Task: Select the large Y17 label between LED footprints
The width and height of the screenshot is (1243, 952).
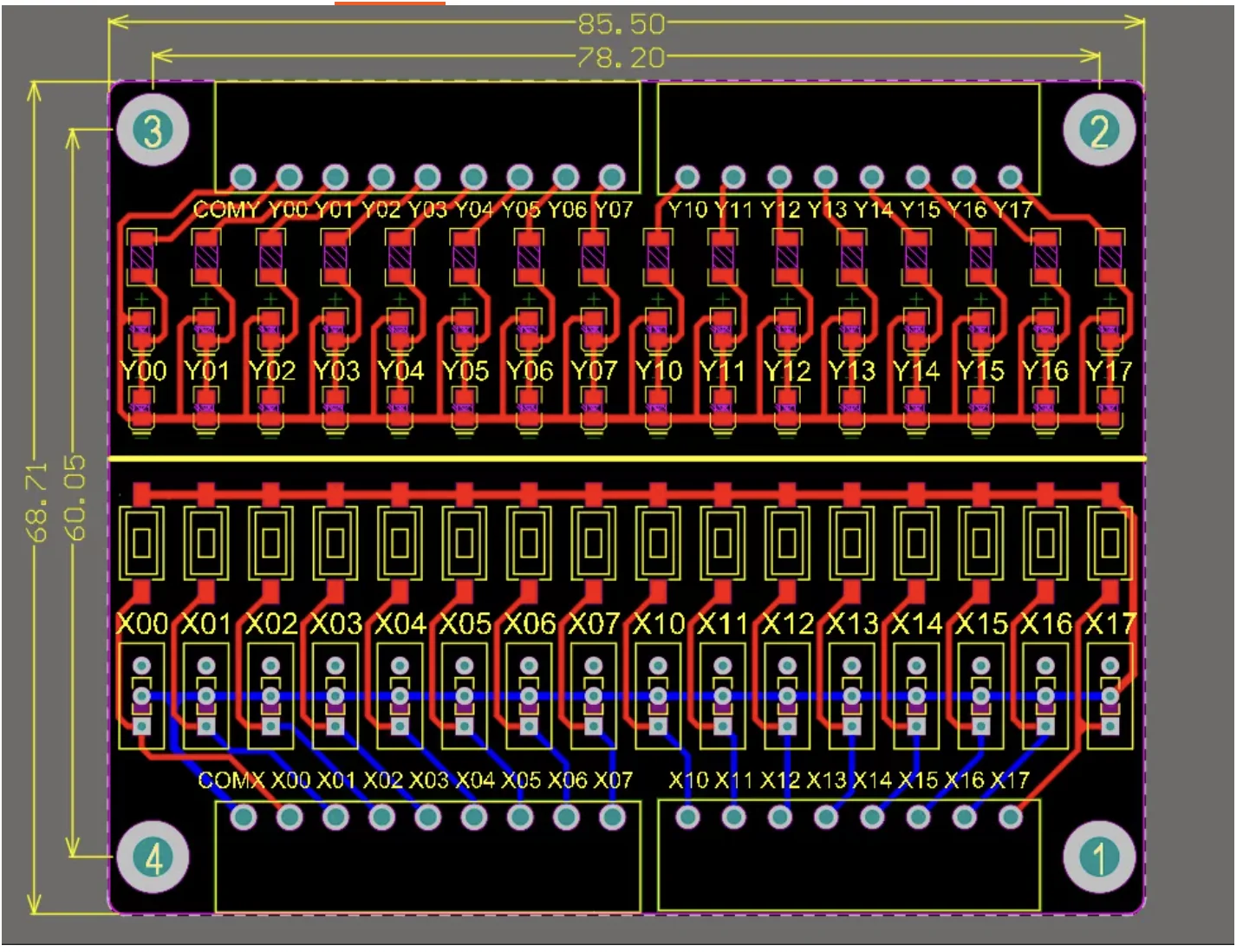Action: pos(1110,371)
